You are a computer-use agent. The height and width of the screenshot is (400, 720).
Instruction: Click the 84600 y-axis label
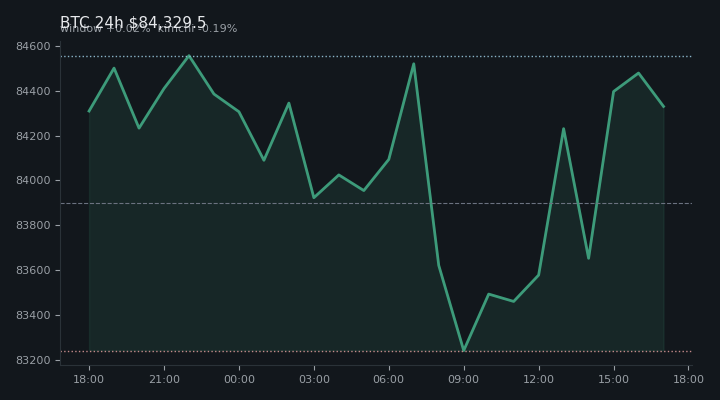point(33,46)
